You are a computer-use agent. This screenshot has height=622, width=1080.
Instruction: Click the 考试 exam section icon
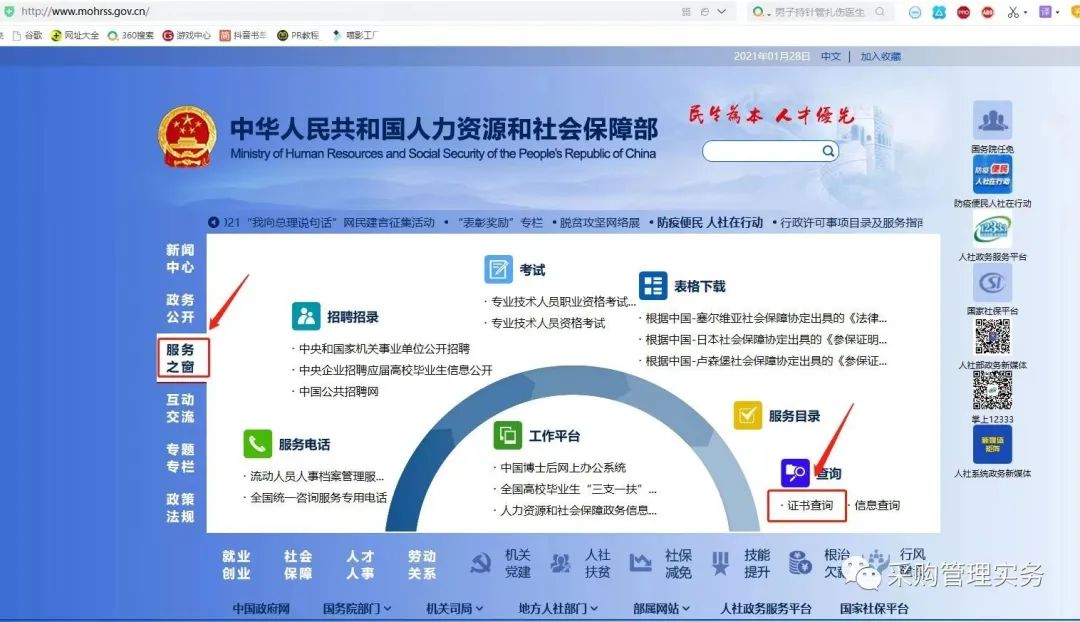pyautogui.click(x=497, y=268)
